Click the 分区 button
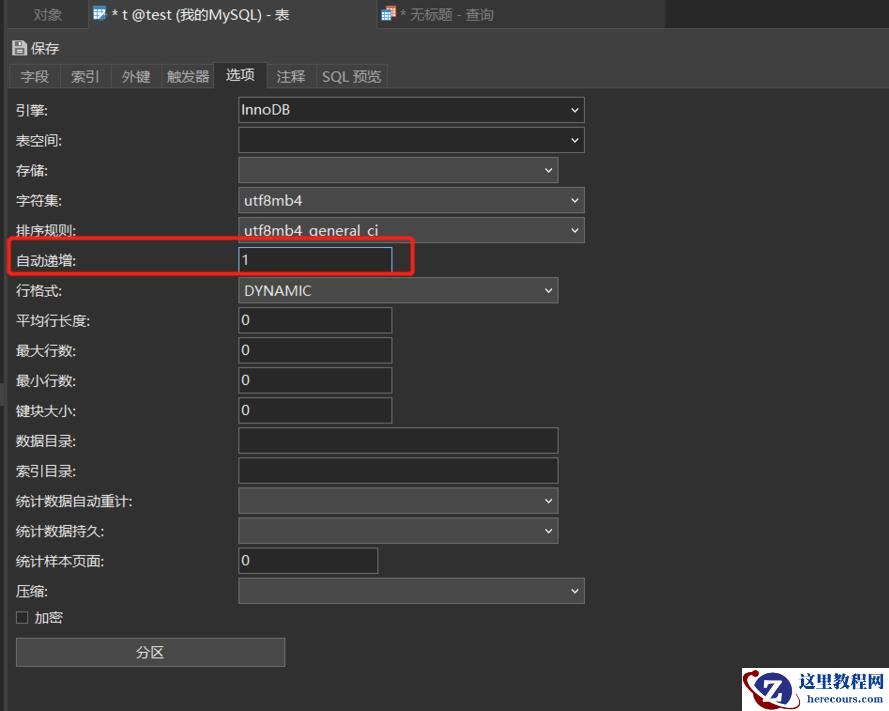889x711 pixels. [x=150, y=652]
